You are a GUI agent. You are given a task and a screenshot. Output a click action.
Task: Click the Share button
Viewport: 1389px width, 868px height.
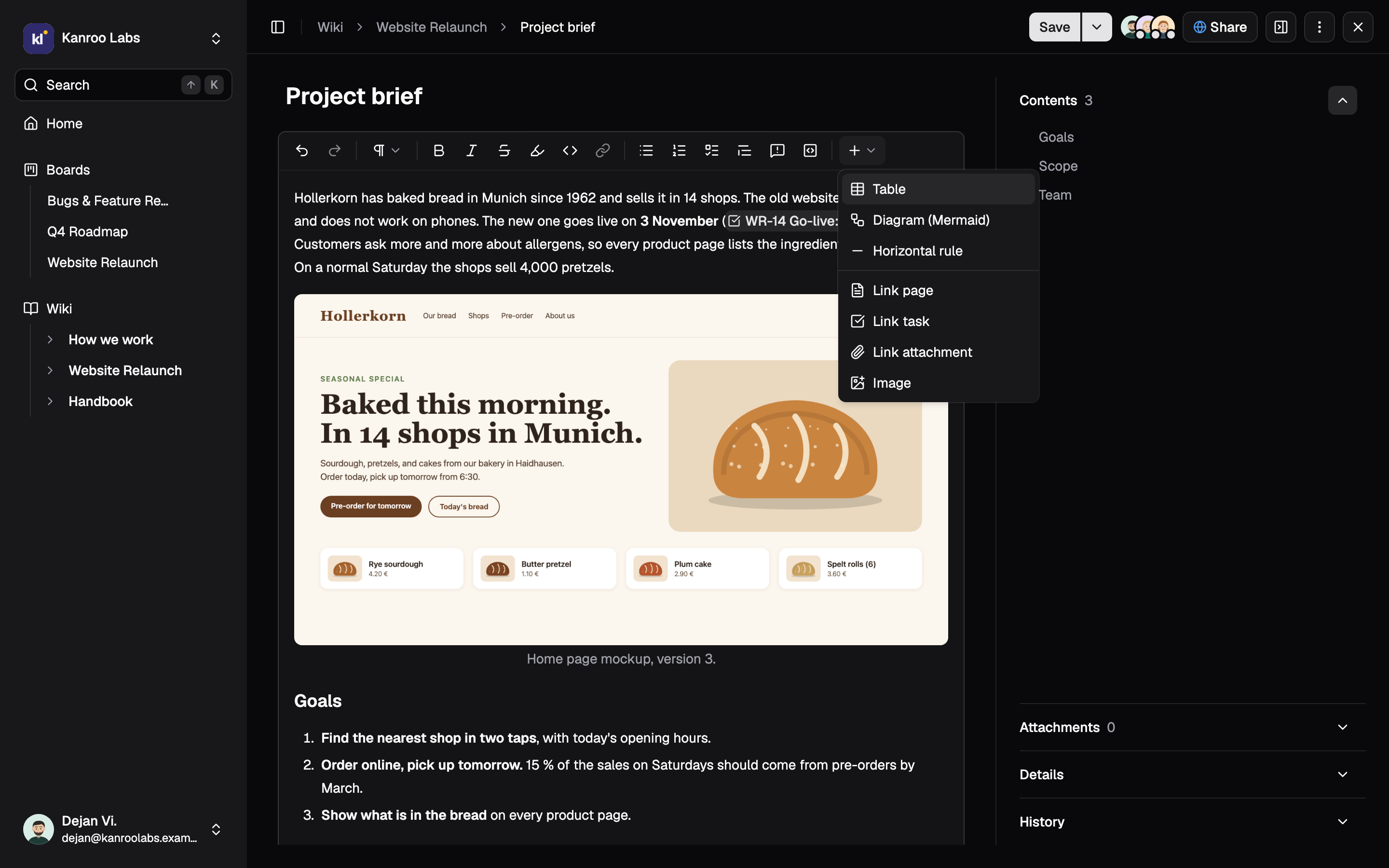tap(1220, 27)
